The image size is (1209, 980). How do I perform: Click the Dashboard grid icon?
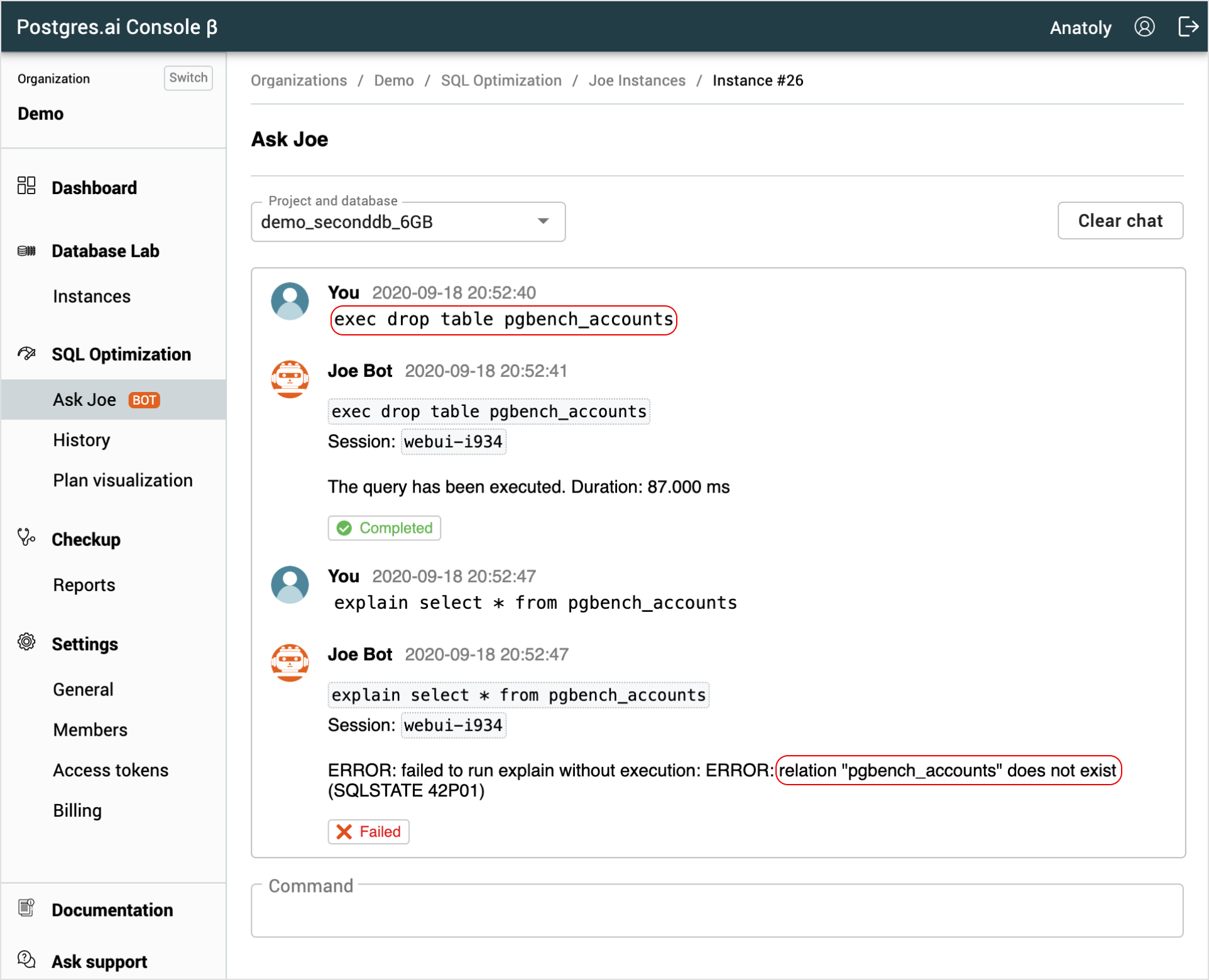(26, 186)
